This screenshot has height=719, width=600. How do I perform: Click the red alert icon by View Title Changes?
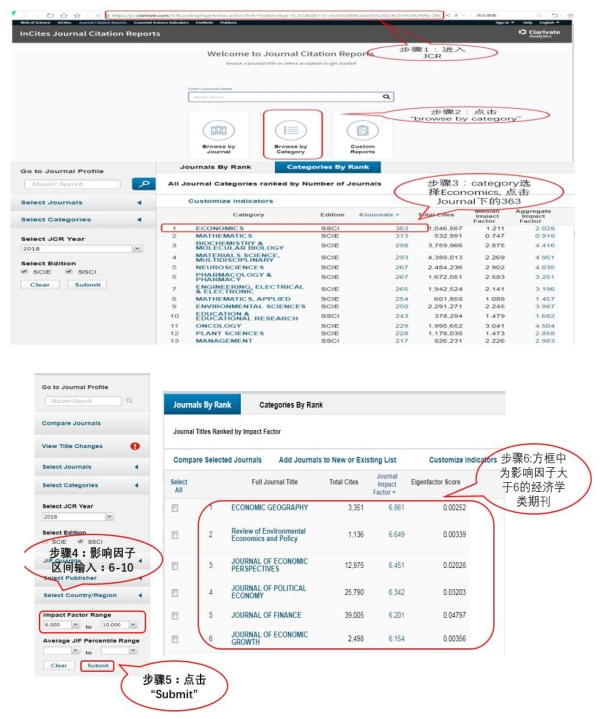point(135,446)
